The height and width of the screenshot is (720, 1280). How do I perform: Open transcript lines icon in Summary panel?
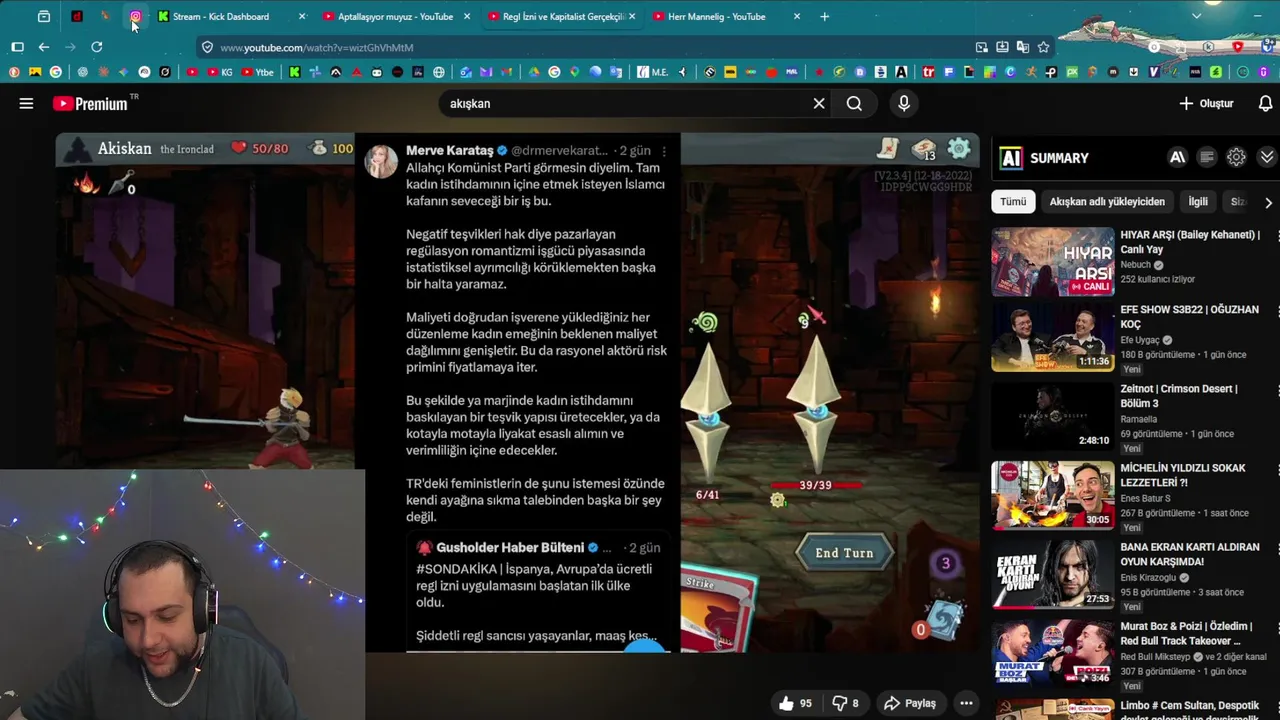[x=1207, y=157]
